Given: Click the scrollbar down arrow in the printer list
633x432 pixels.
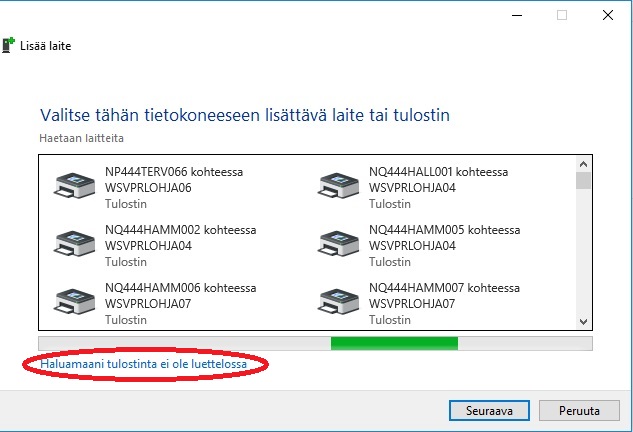Looking at the screenshot, I should pos(583,322).
